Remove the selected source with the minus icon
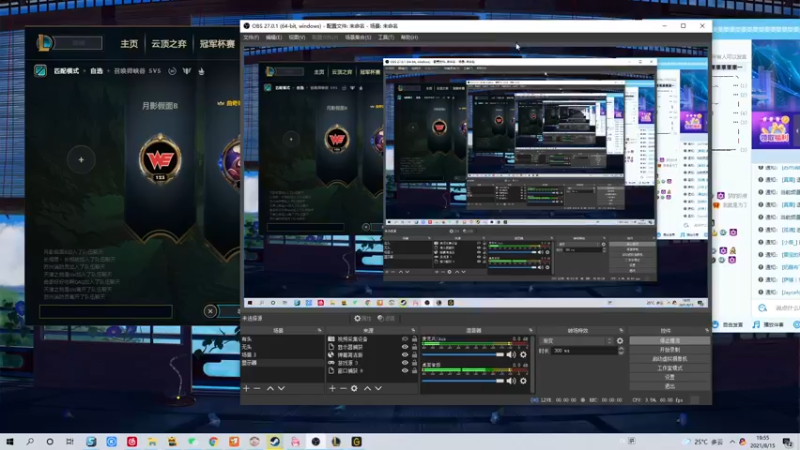The width and height of the screenshot is (800, 450). tap(343, 388)
